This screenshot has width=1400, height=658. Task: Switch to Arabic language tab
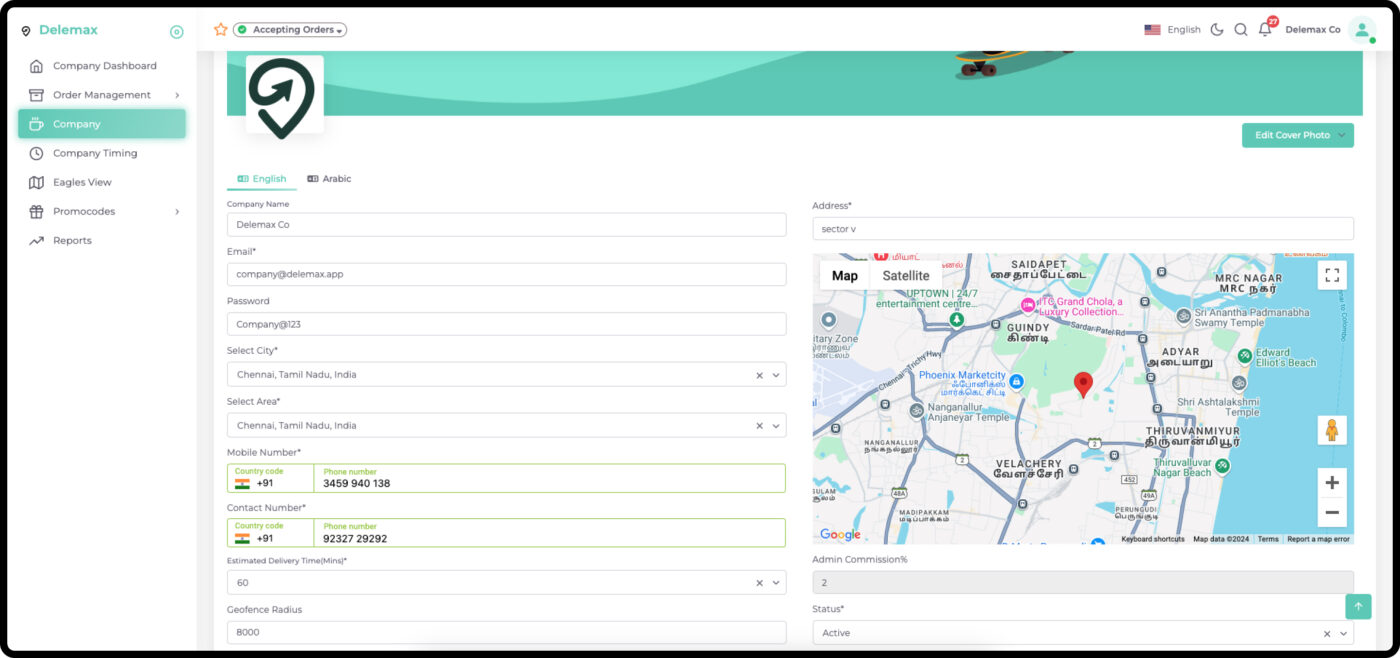[330, 179]
